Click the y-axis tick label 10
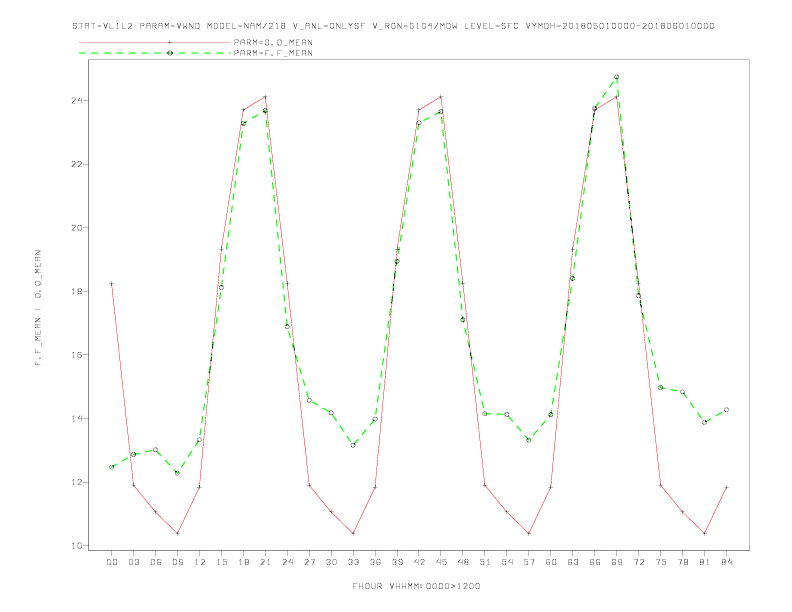Viewport: 792px width, 612px height. [76, 546]
